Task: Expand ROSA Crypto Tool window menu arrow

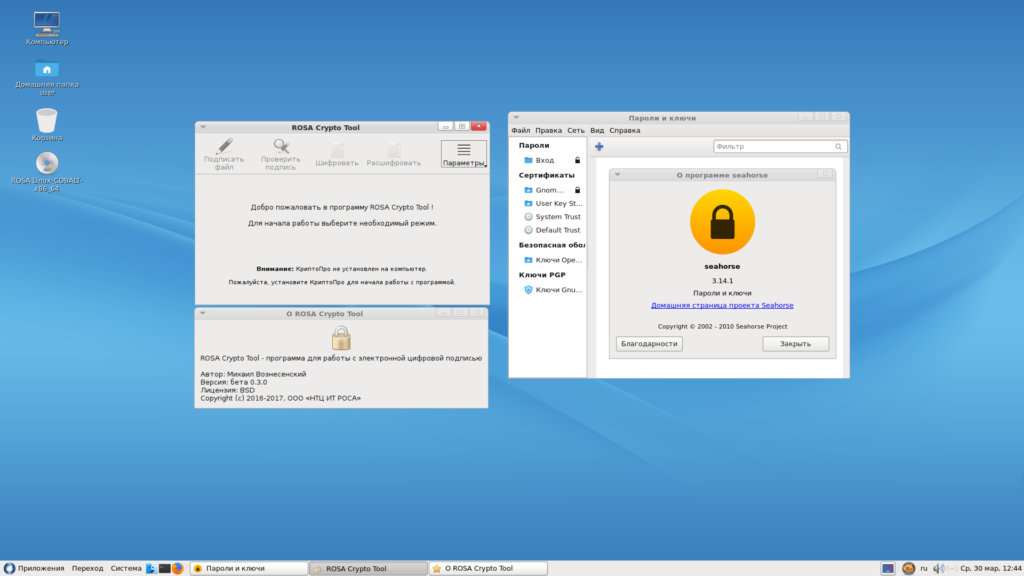Action: (x=203, y=127)
